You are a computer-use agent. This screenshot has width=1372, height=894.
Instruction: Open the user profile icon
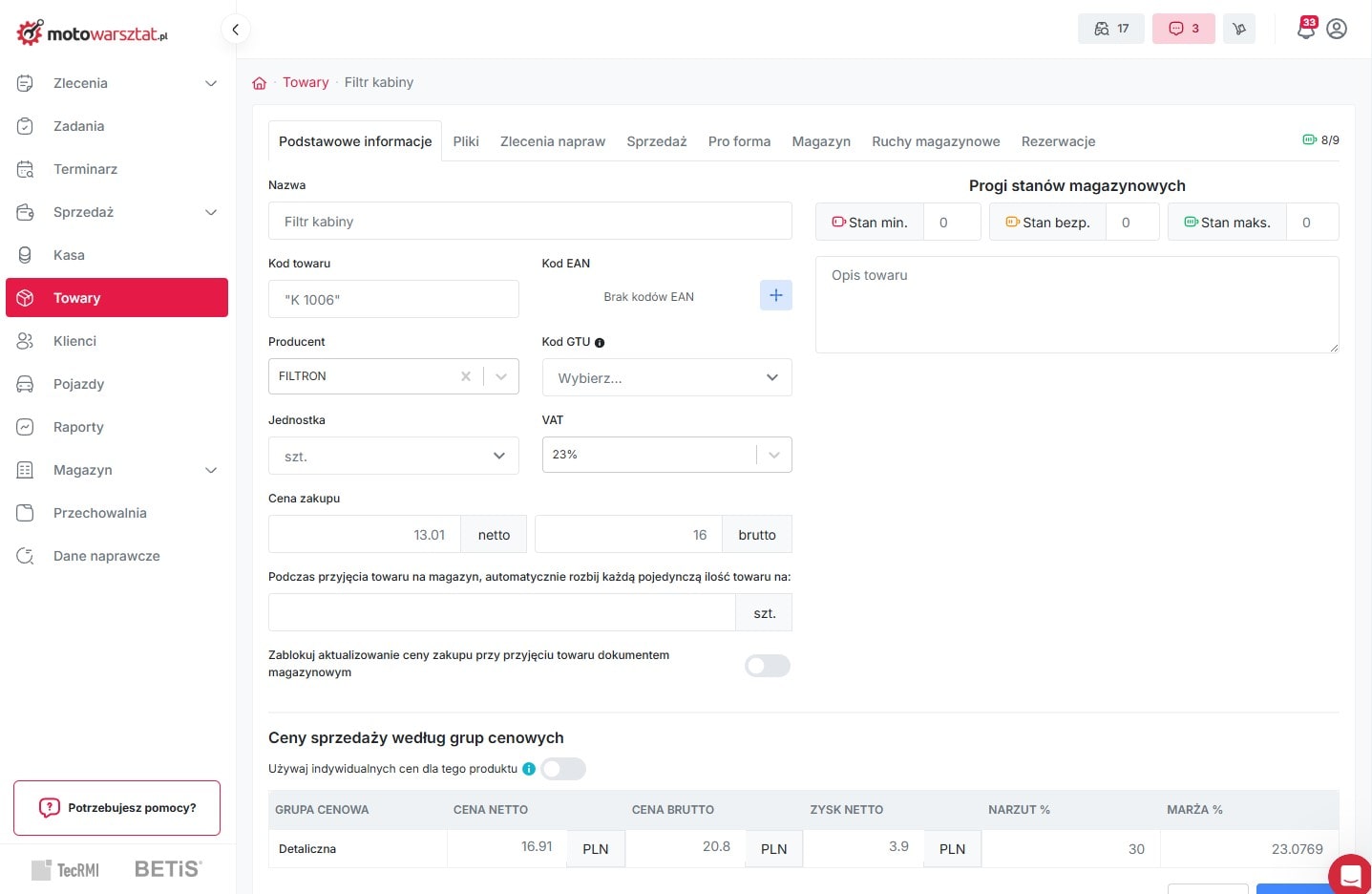click(x=1337, y=29)
